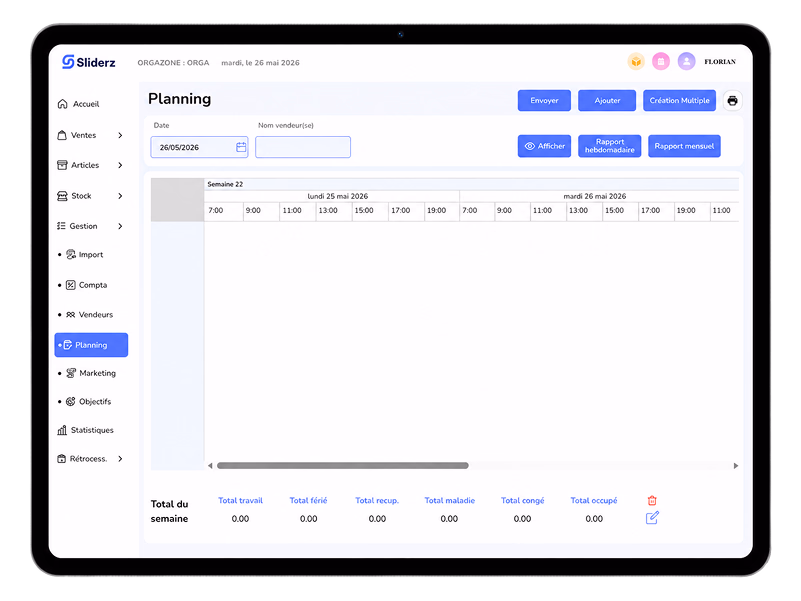The height and width of the screenshot is (601, 801).
Task: Click the Total férié label
Action: pos(308,500)
